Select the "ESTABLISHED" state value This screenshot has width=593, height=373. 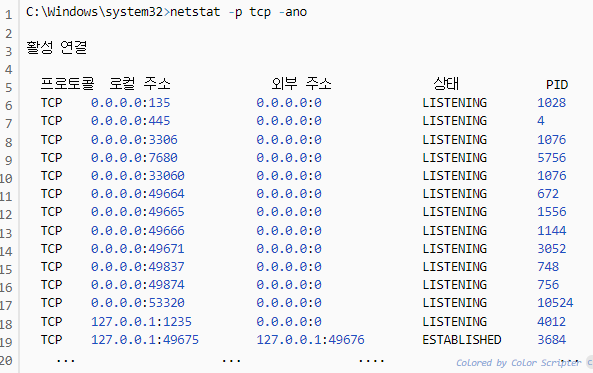pos(462,340)
